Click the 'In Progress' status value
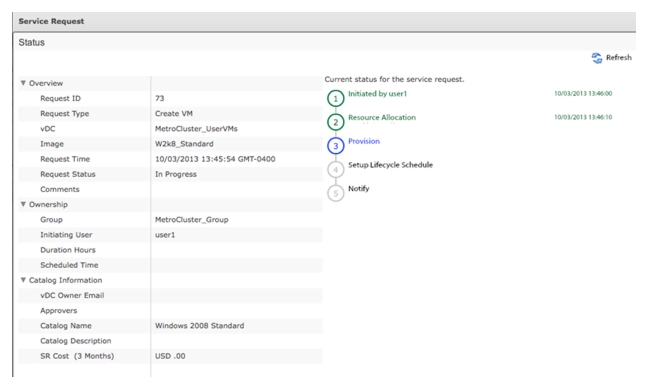 176,174
